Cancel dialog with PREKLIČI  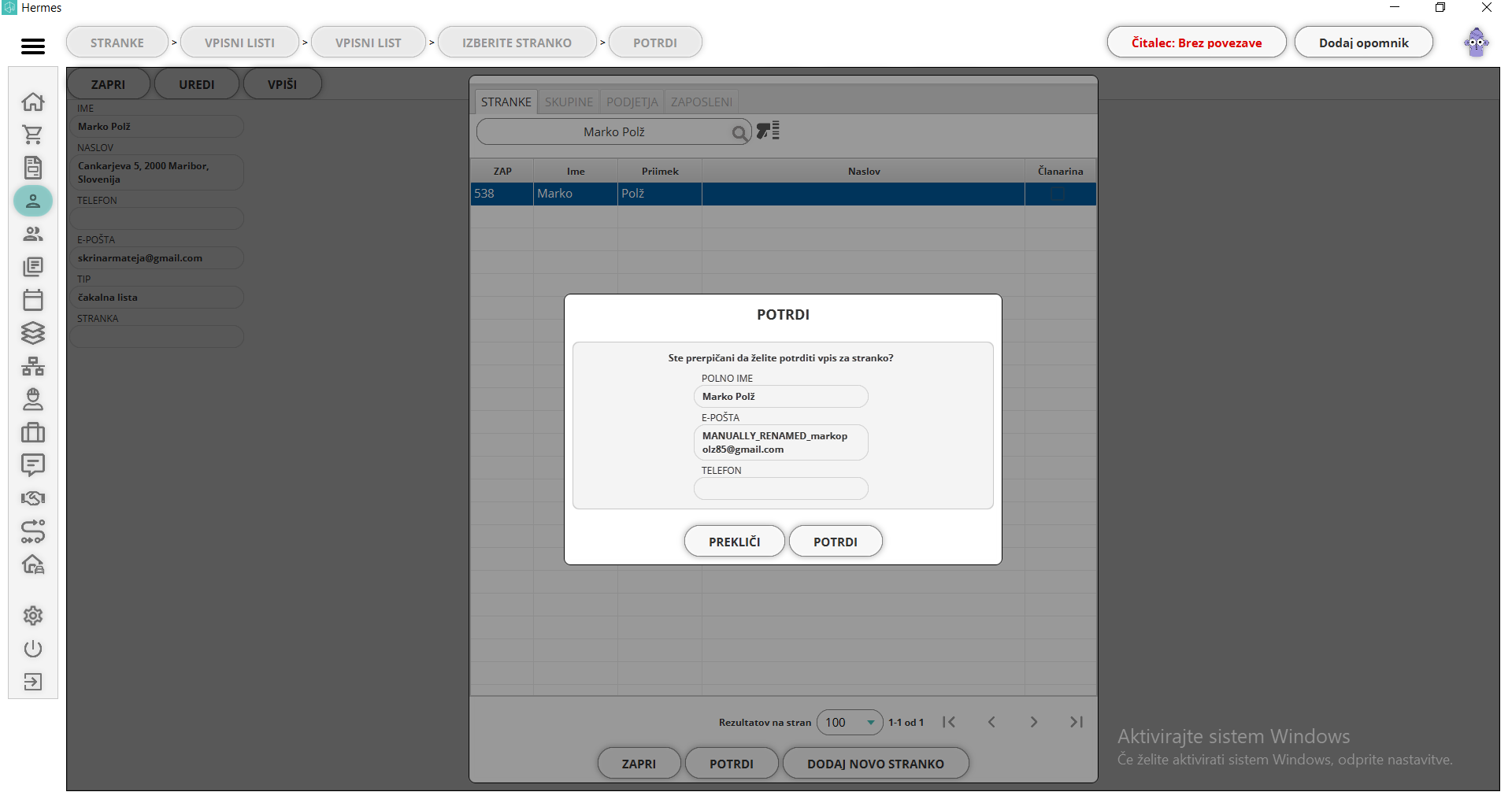[734, 542]
